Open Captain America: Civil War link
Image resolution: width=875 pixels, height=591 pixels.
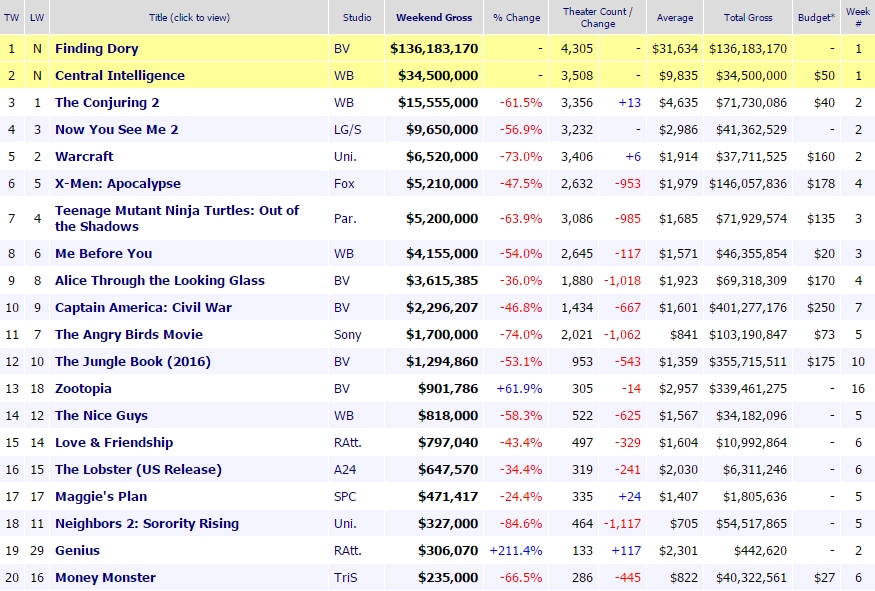(143, 307)
